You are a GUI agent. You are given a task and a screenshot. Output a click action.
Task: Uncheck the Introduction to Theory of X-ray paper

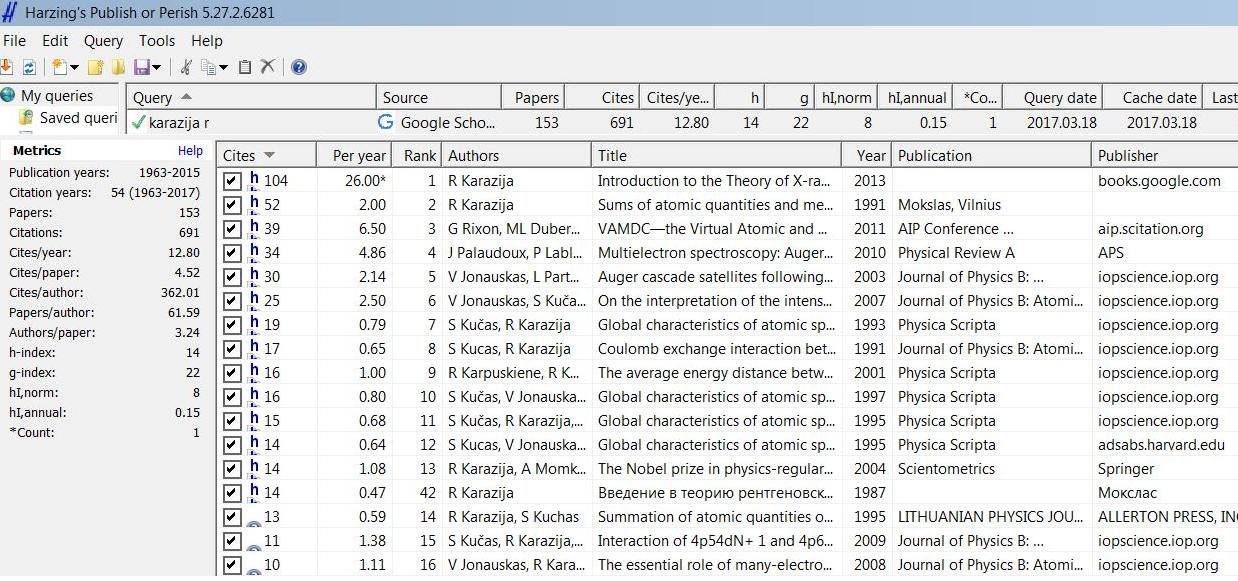click(232, 181)
